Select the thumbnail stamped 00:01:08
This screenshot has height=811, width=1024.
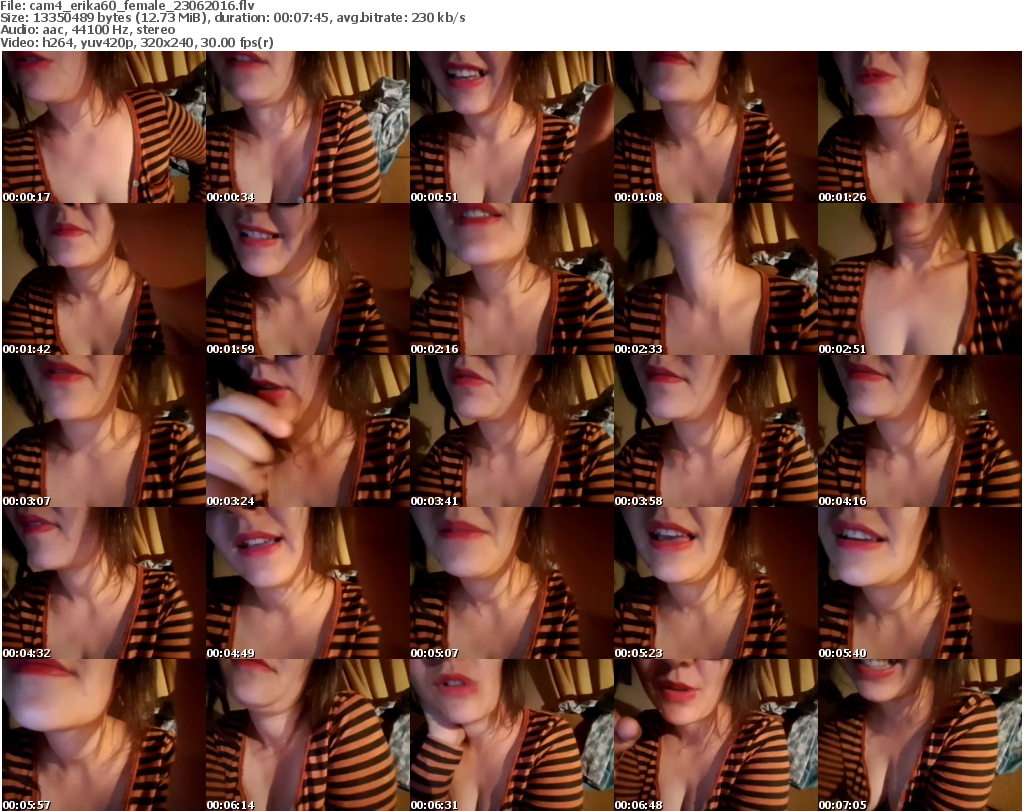[716, 127]
